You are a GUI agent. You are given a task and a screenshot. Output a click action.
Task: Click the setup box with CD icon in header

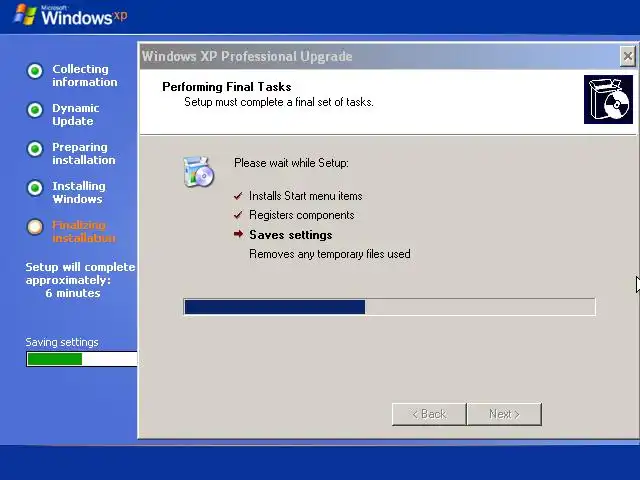608,99
